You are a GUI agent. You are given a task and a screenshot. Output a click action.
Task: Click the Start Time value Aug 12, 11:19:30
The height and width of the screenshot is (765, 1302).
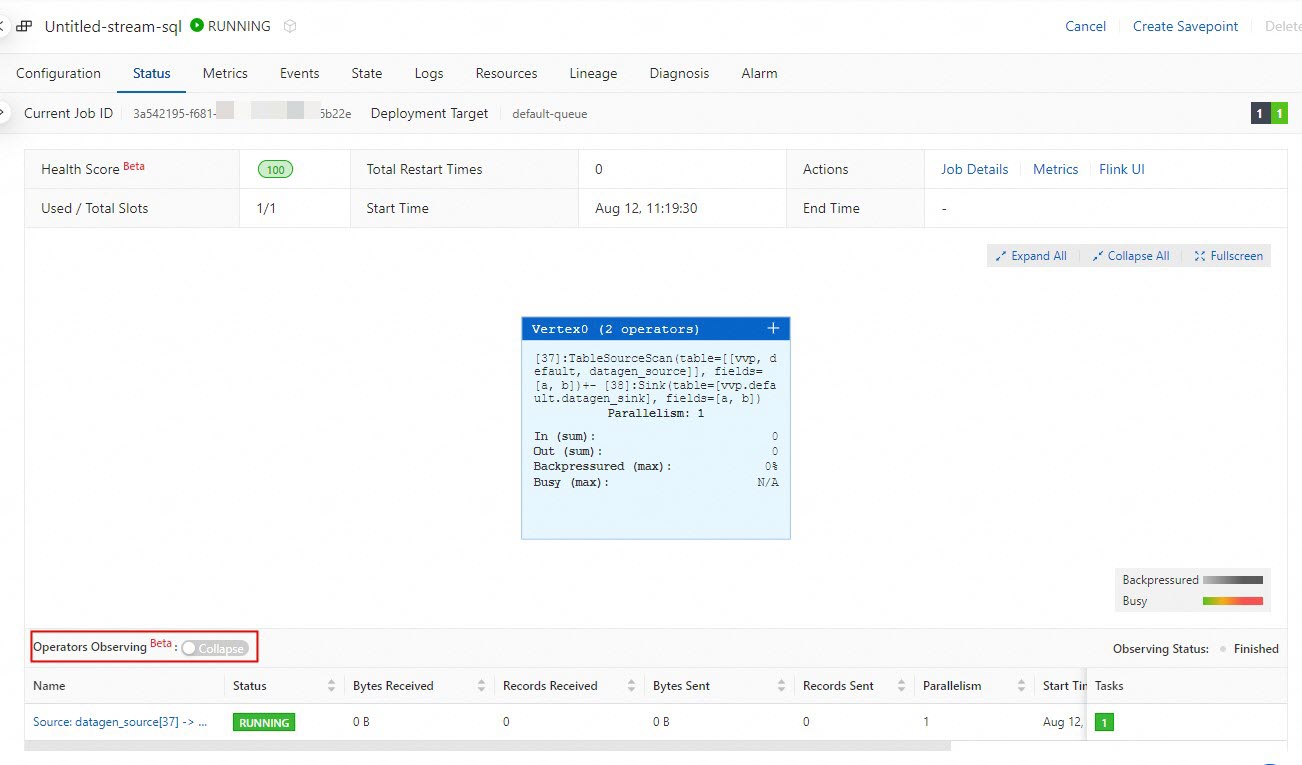[x=646, y=208]
